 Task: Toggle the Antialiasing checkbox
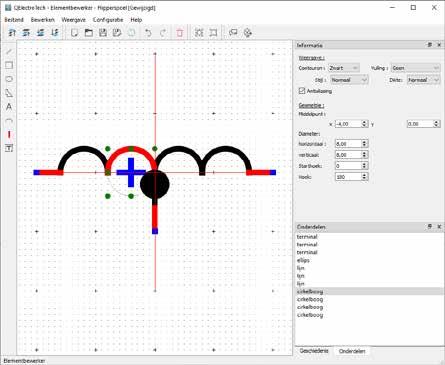pyautogui.click(x=302, y=91)
